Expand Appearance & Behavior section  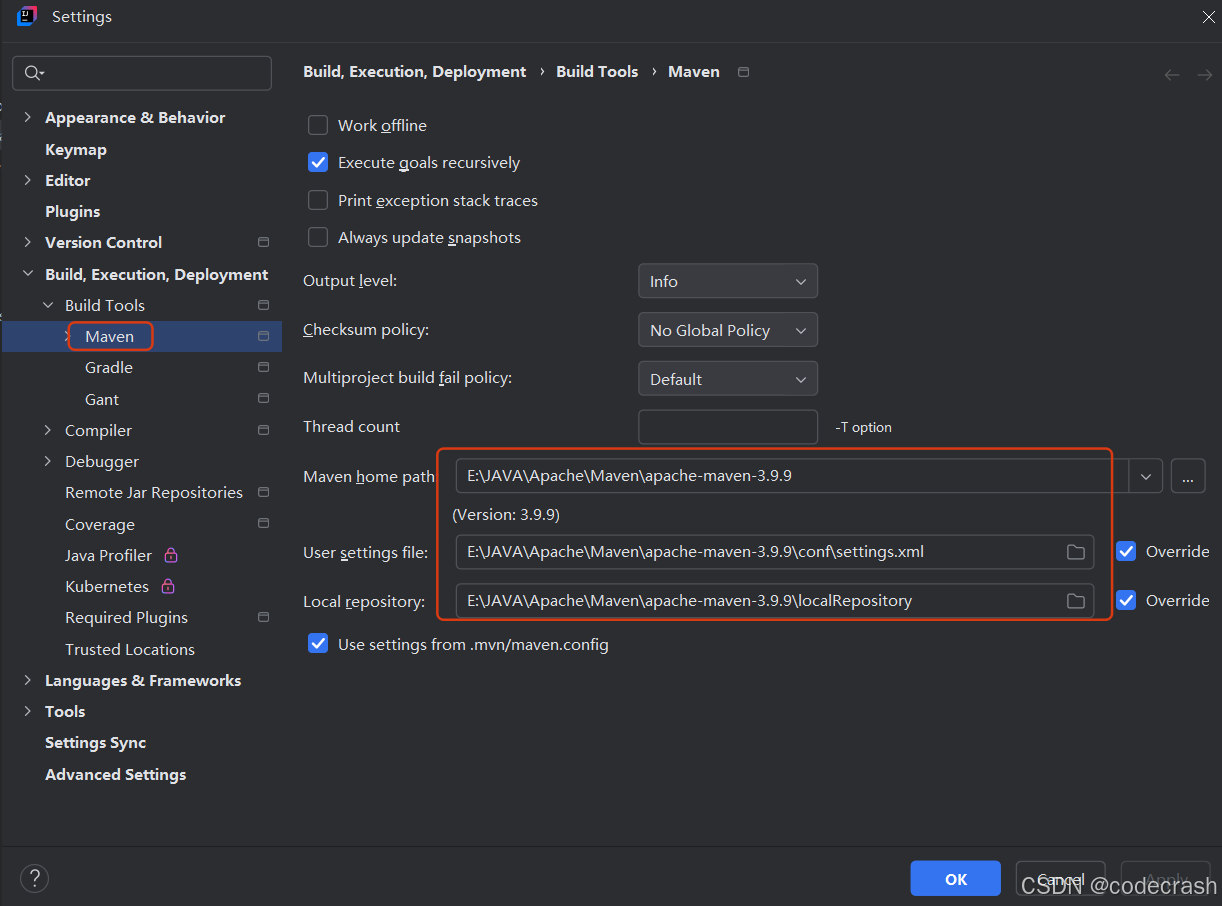28,117
